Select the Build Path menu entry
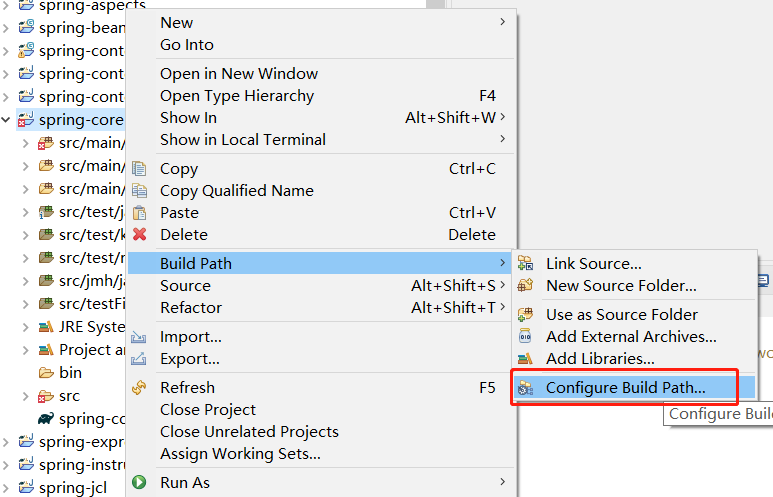 click(321, 263)
